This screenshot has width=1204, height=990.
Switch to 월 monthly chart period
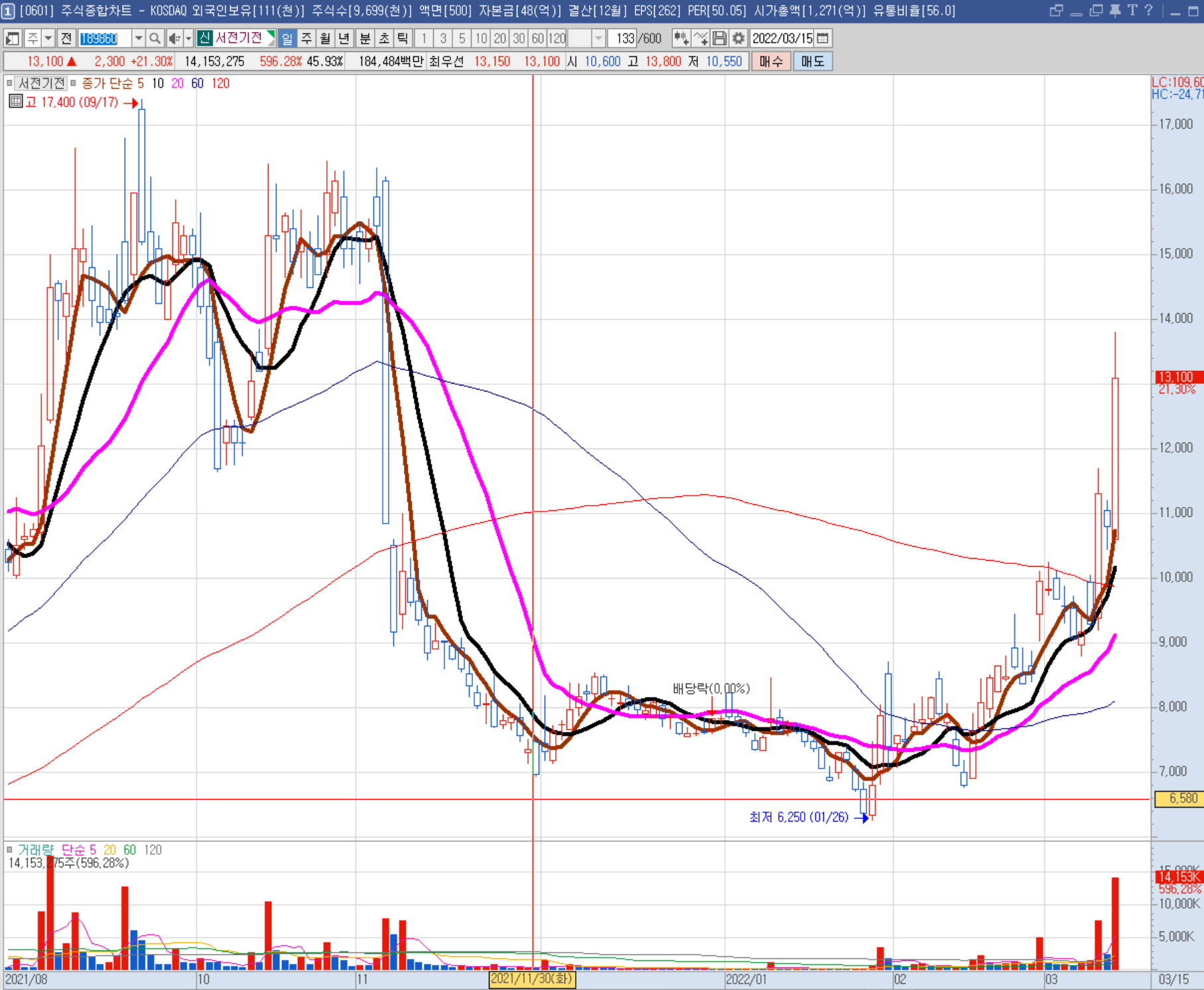click(324, 38)
